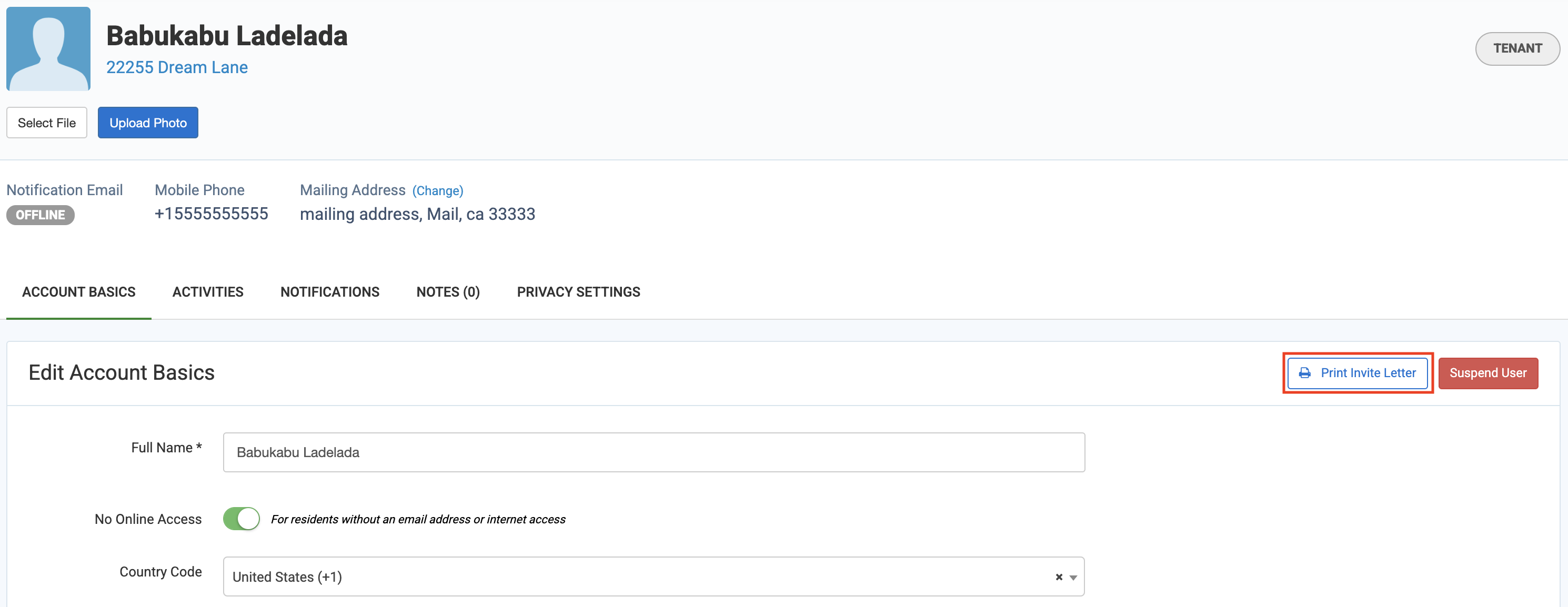This screenshot has width=1568, height=607.
Task: Disable the No Online Access toggle
Action: coord(241,519)
